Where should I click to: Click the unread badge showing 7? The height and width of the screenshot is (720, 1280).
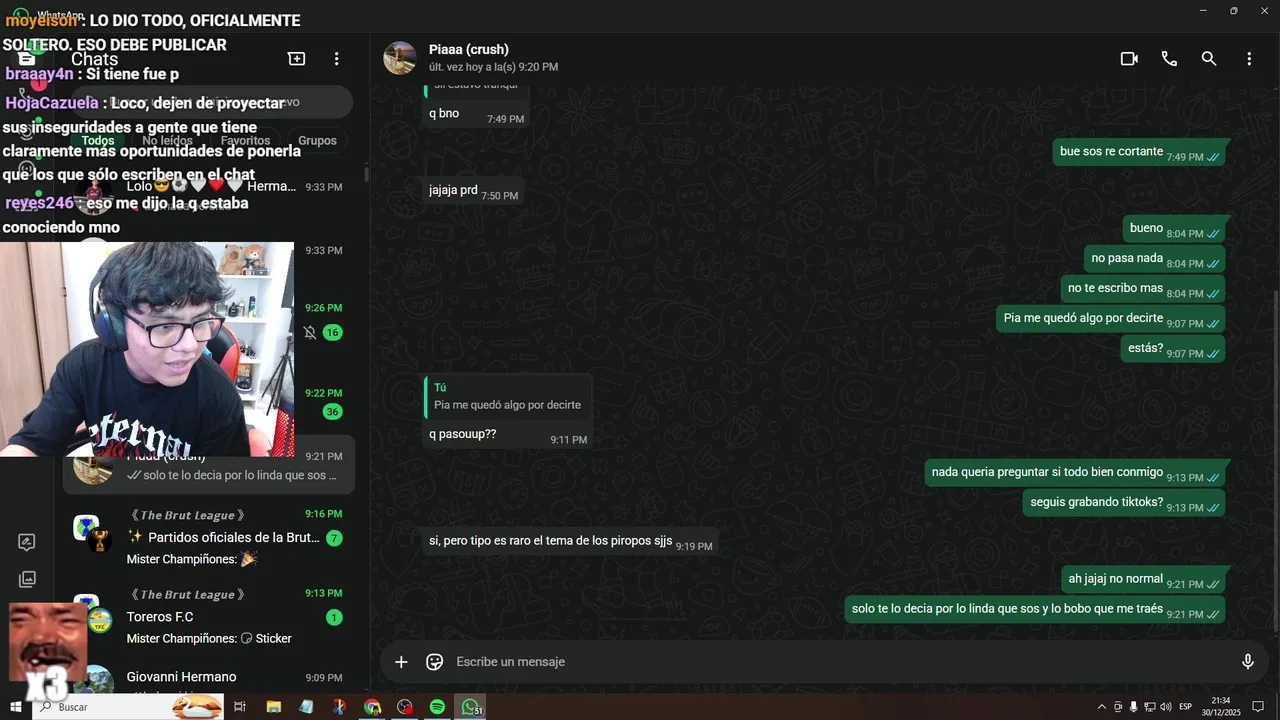tap(334, 538)
